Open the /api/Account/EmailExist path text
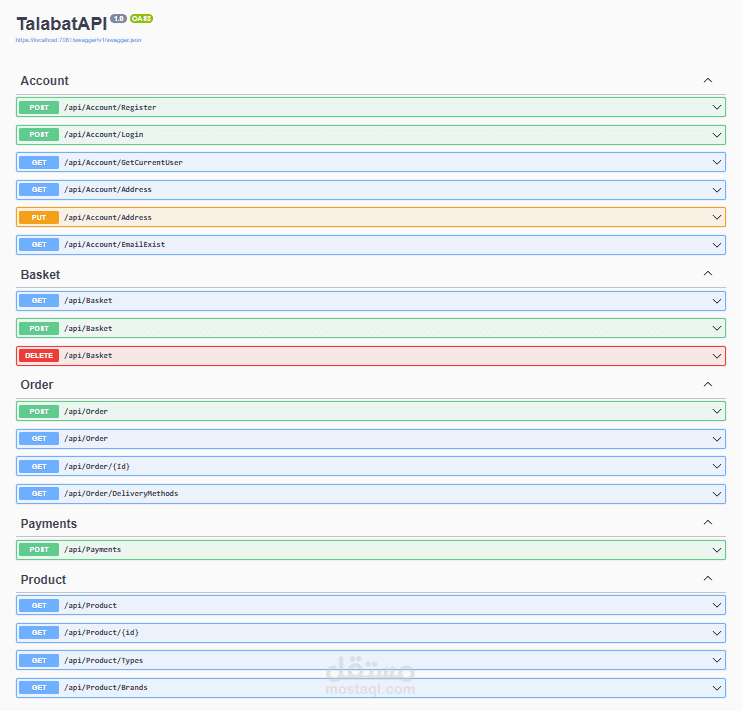This screenshot has width=742, height=711. click(115, 244)
